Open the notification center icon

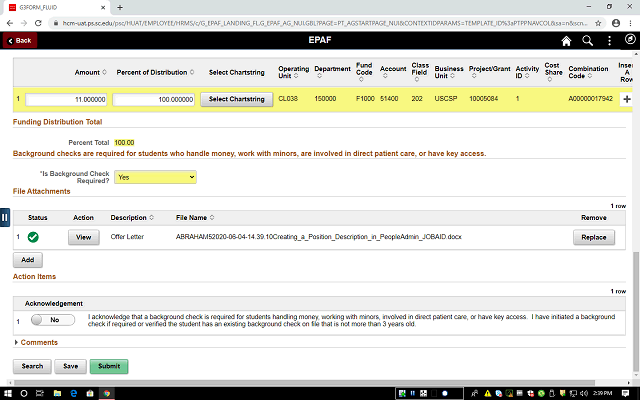(625, 393)
